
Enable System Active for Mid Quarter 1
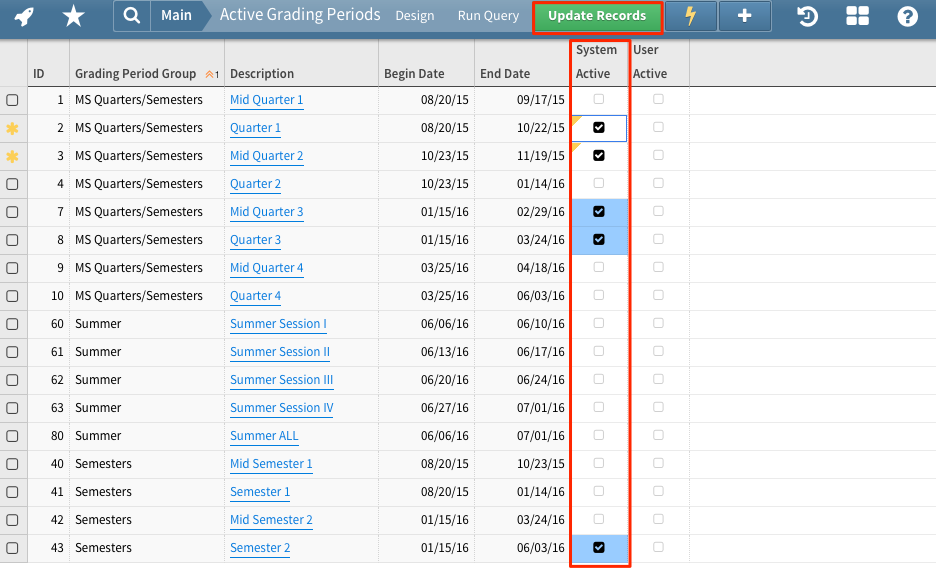tap(599, 100)
